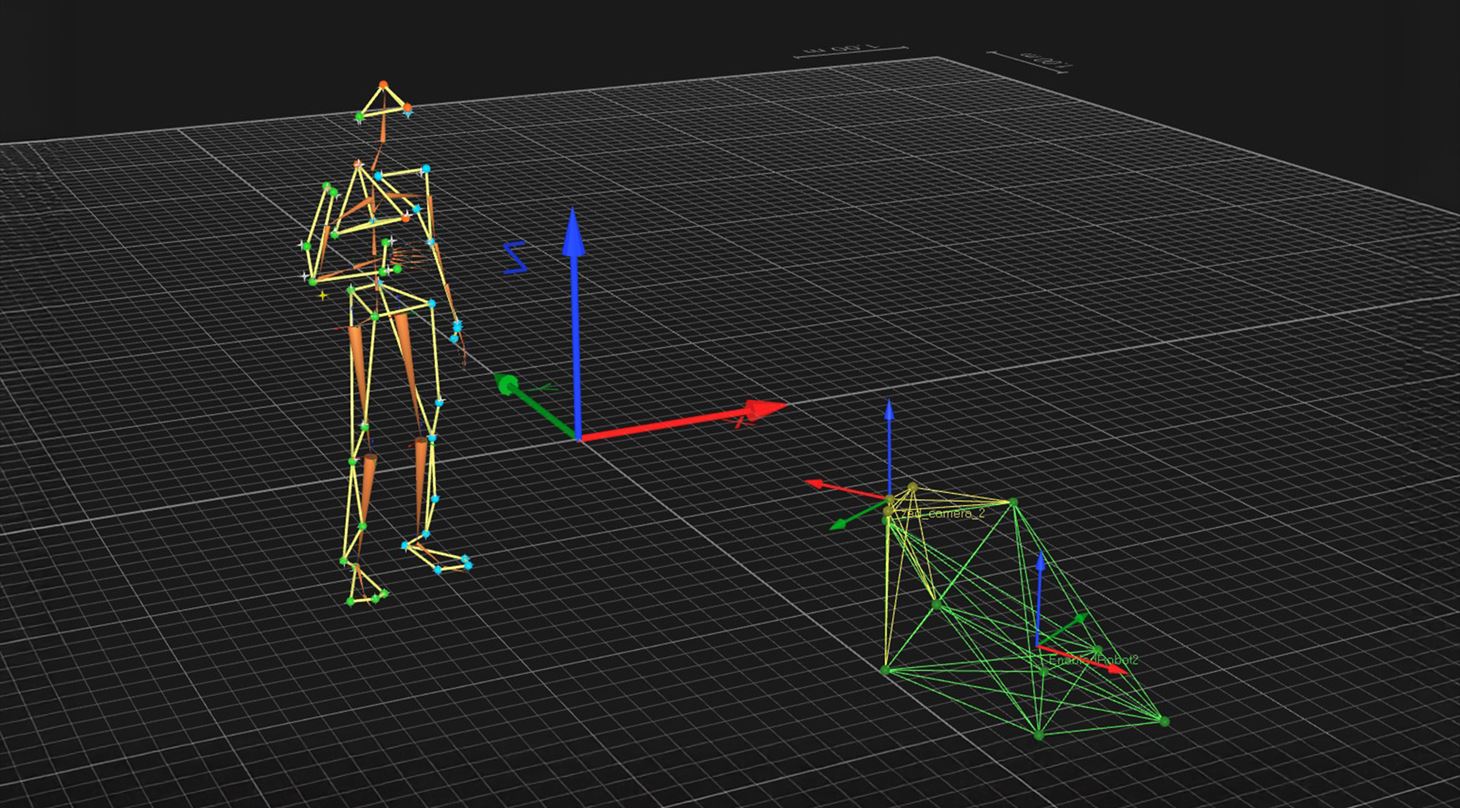
Task: Select the large green world axis arrow
Action: click(536, 407)
